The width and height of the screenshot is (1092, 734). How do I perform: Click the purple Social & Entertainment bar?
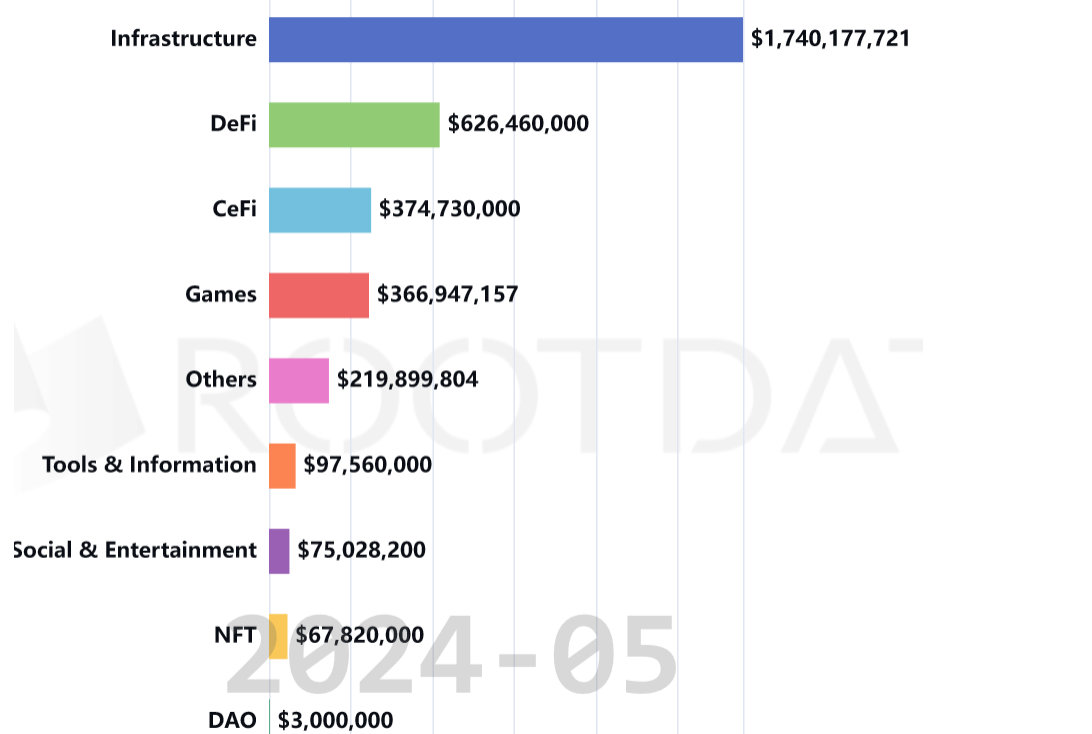pyautogui.click(x=279, y=551)
